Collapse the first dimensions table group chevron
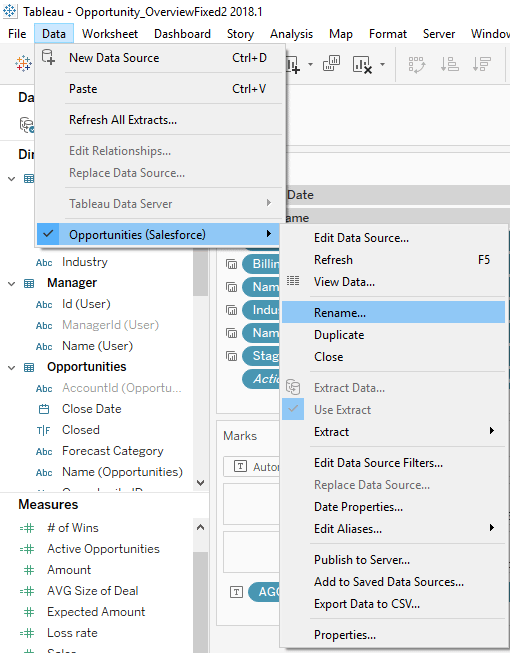Screen dimensions: 510x653 (x=12, y=179)
